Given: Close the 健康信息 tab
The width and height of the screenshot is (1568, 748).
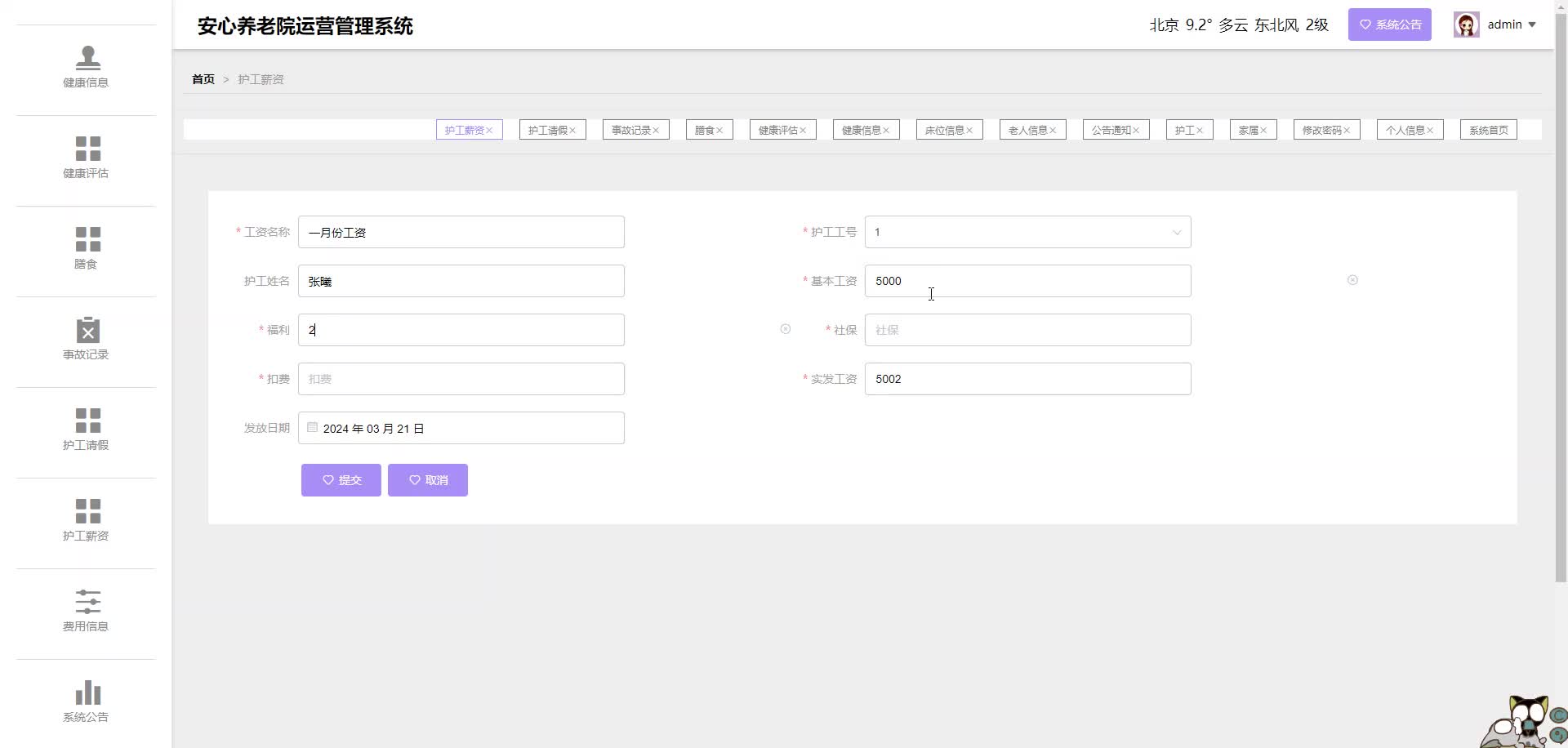Looking at the screenshot, I should tap(886, 131).
